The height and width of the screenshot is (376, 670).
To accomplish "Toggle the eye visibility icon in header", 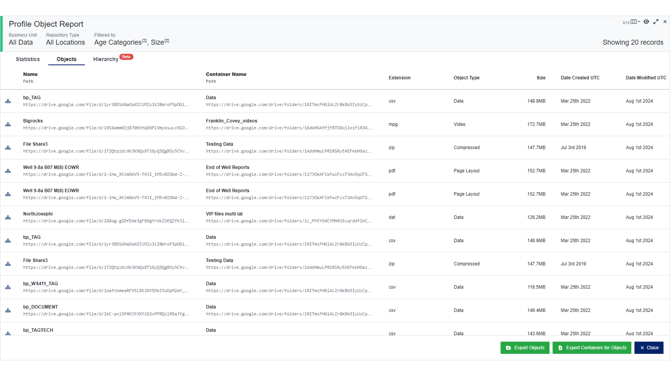I will coord(646,22).
